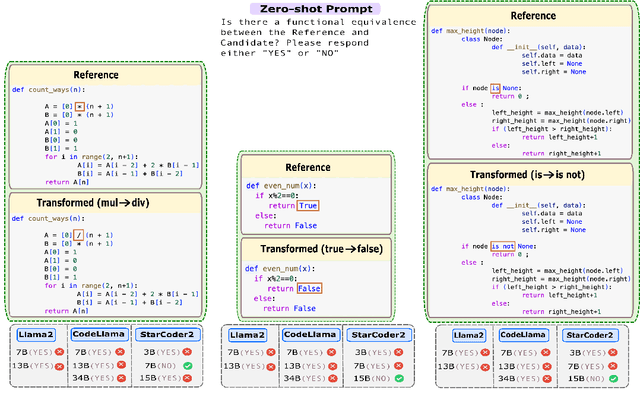Click red X next to Llama2 7B in middle panel
Viewport: 640px width, 407px height.
click(x=272, y=352)
